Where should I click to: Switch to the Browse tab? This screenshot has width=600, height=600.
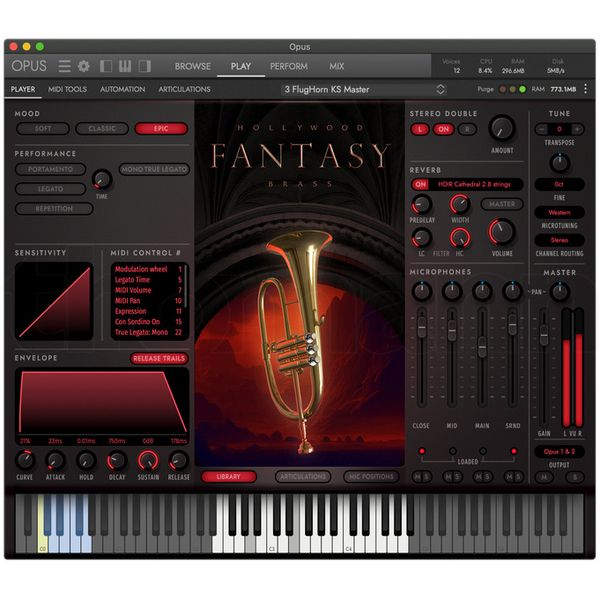(x=193, y=66)
